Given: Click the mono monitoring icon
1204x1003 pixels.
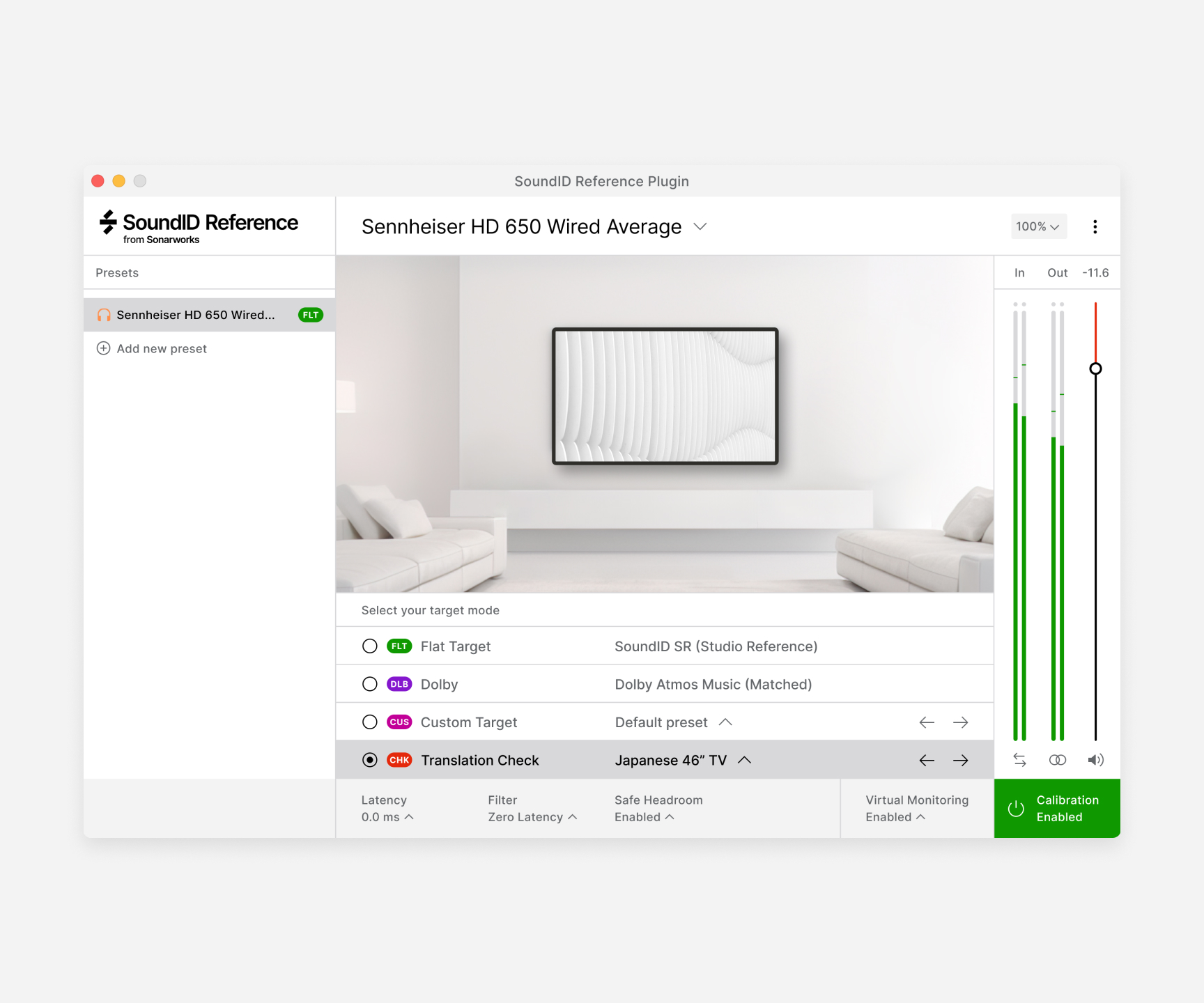Looking at the screenshot, I should 1058,760.
